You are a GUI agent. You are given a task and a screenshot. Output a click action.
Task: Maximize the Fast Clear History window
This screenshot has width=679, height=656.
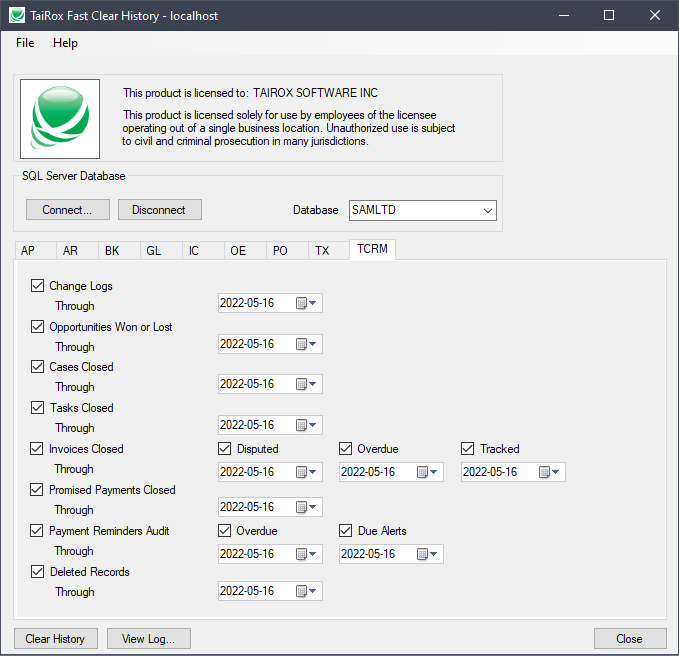(x=609, y=16)
